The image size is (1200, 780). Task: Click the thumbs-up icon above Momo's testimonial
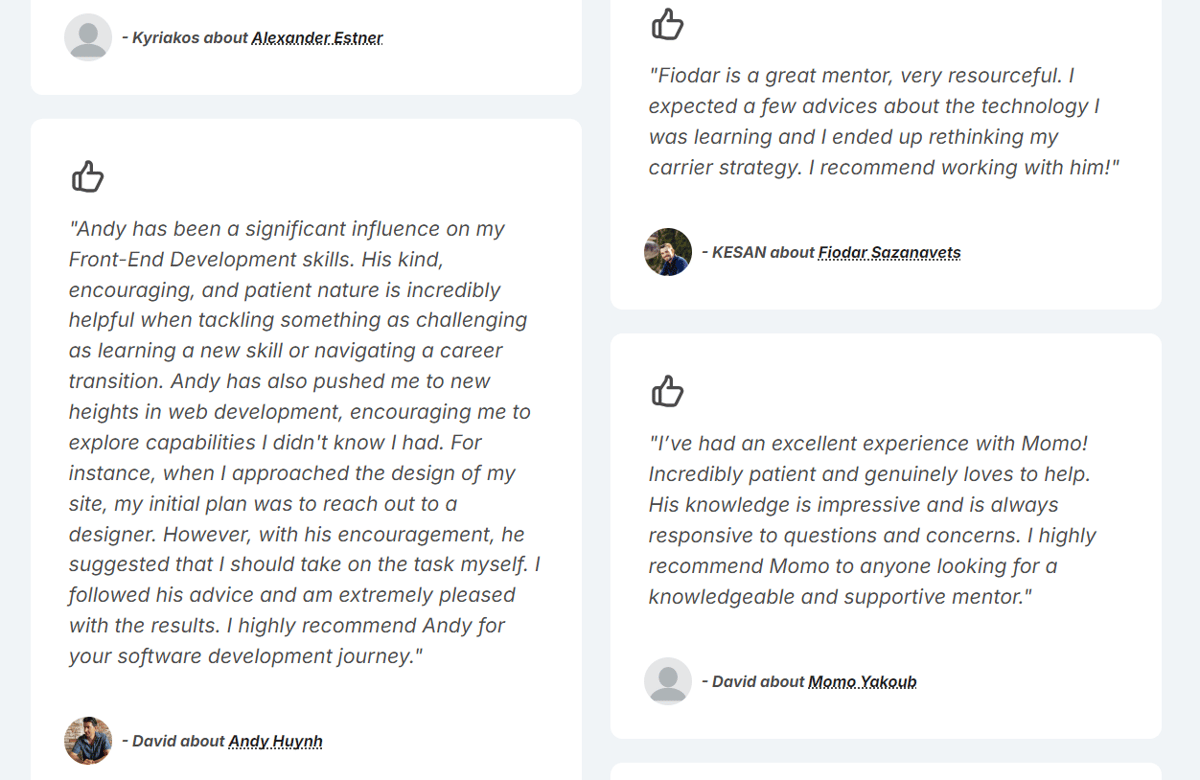tap(668, 391)
